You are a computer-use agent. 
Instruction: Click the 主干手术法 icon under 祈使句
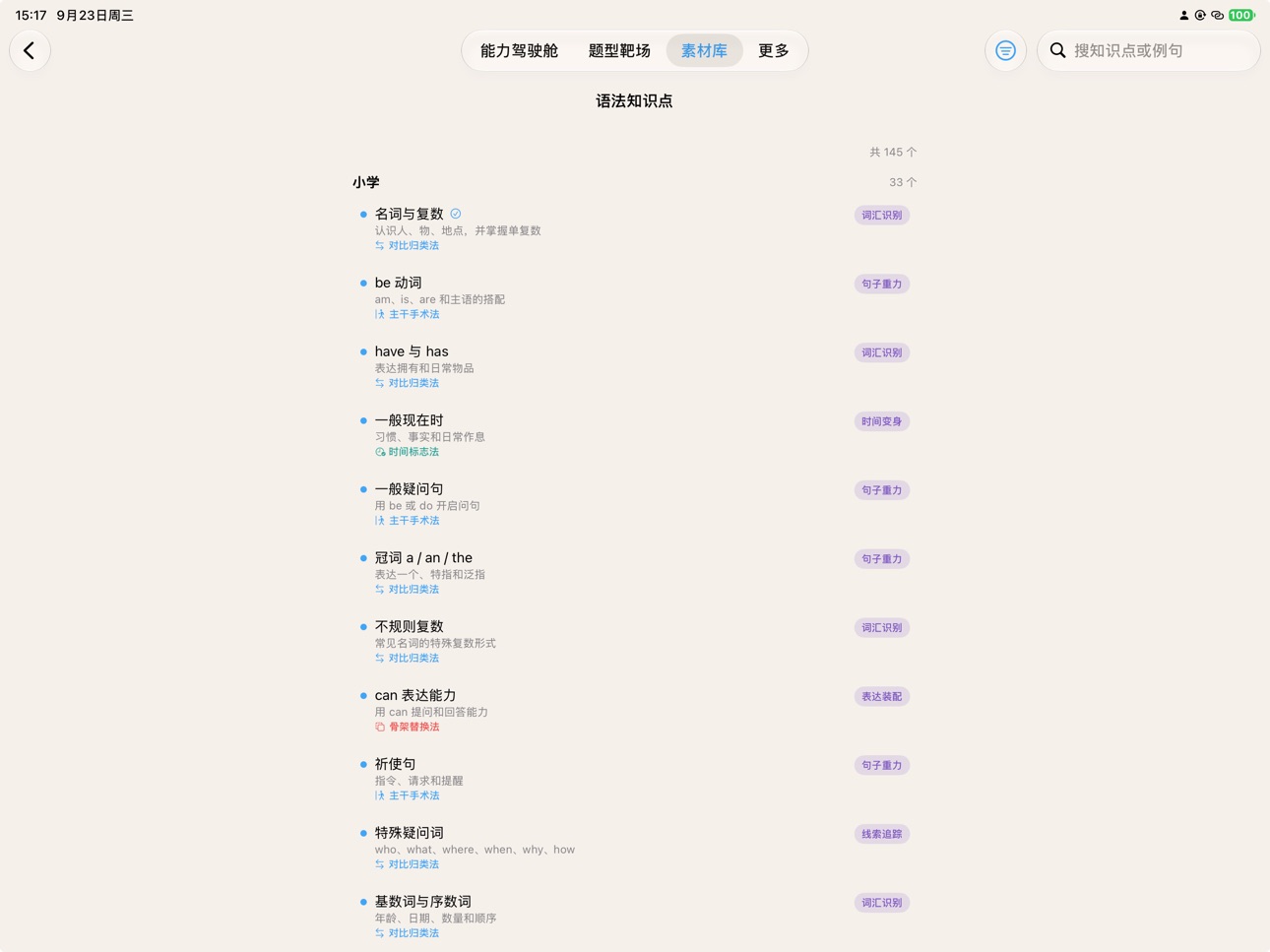pos(380,795)
